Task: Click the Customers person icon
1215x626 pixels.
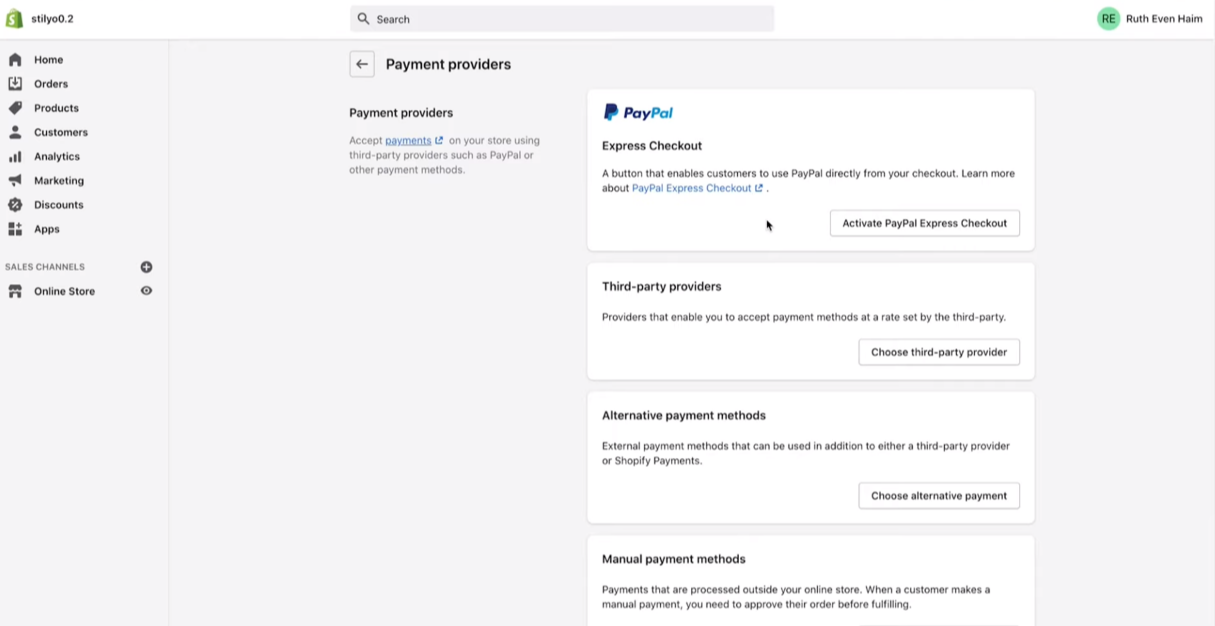Action: point(15,132)
